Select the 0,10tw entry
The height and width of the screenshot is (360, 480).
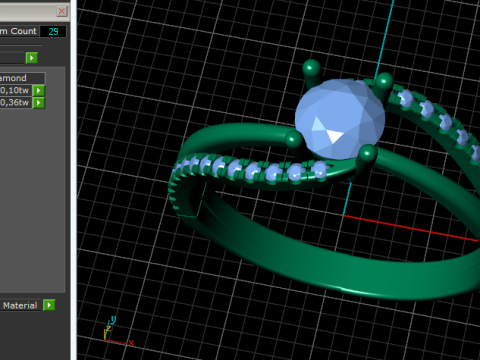(x=15, y=90)
